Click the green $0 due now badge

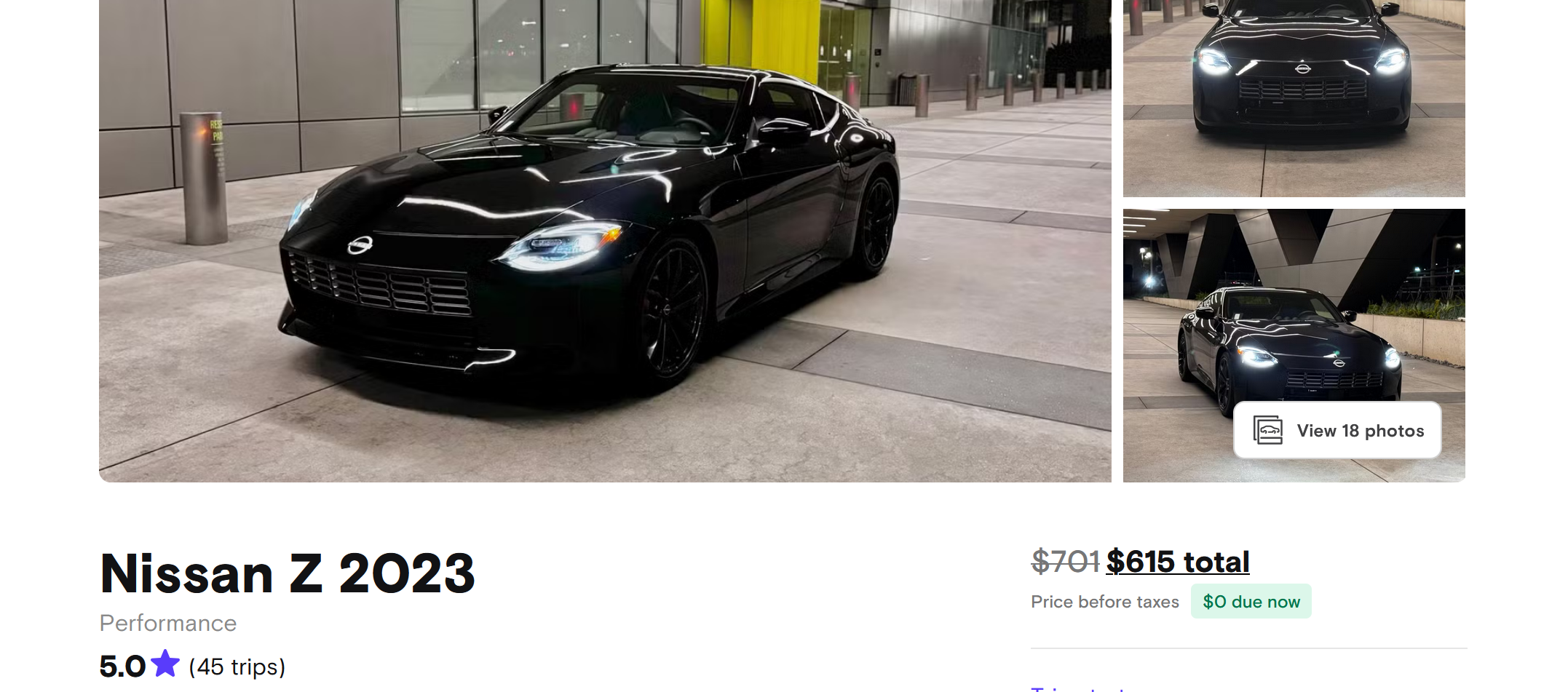tap(1251, 602)
